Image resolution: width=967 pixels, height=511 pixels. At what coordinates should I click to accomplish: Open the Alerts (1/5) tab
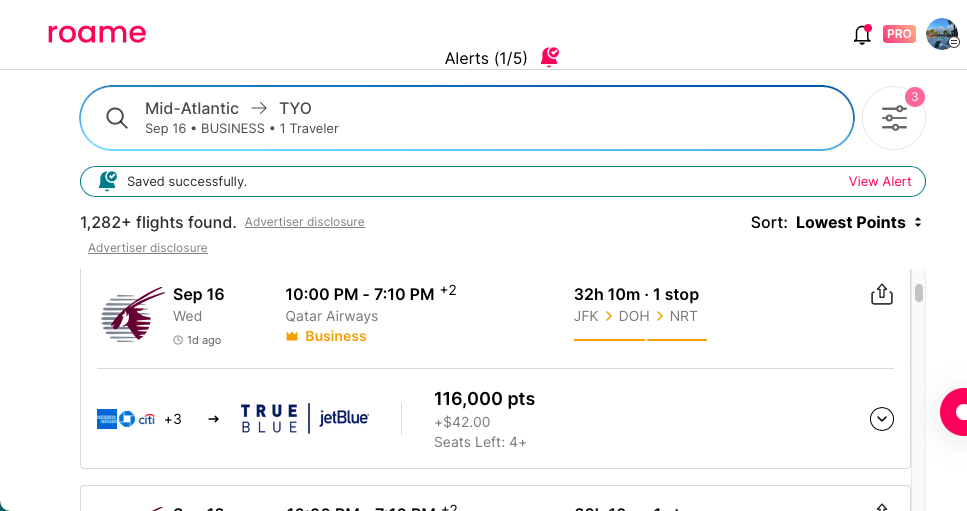coord(486,58)
